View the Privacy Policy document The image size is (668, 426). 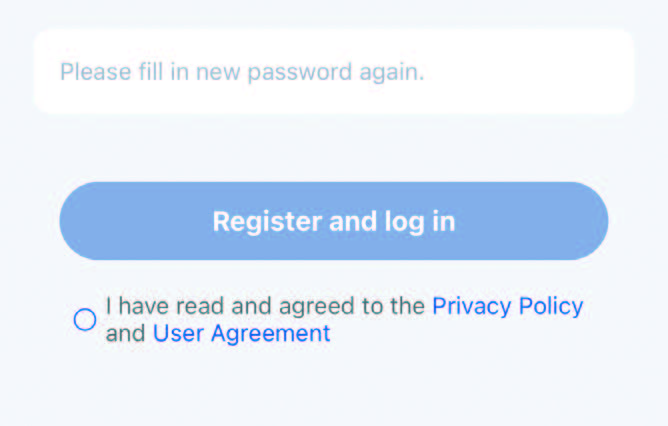tap(507, 306)
